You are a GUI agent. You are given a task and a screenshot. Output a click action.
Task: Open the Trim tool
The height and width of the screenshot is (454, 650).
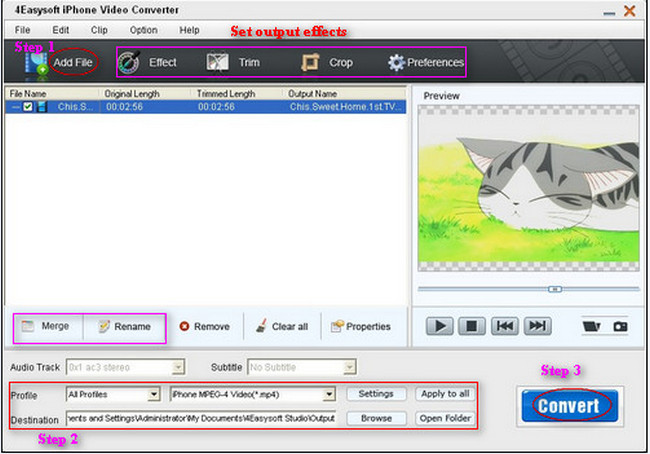point(233,63)
